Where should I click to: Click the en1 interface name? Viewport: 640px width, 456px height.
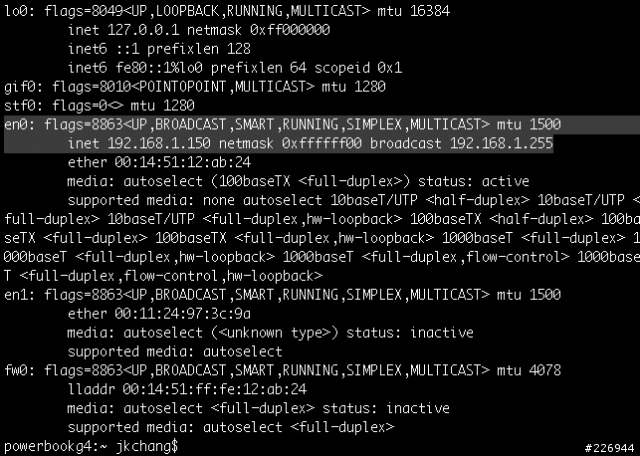coord(15,297)
